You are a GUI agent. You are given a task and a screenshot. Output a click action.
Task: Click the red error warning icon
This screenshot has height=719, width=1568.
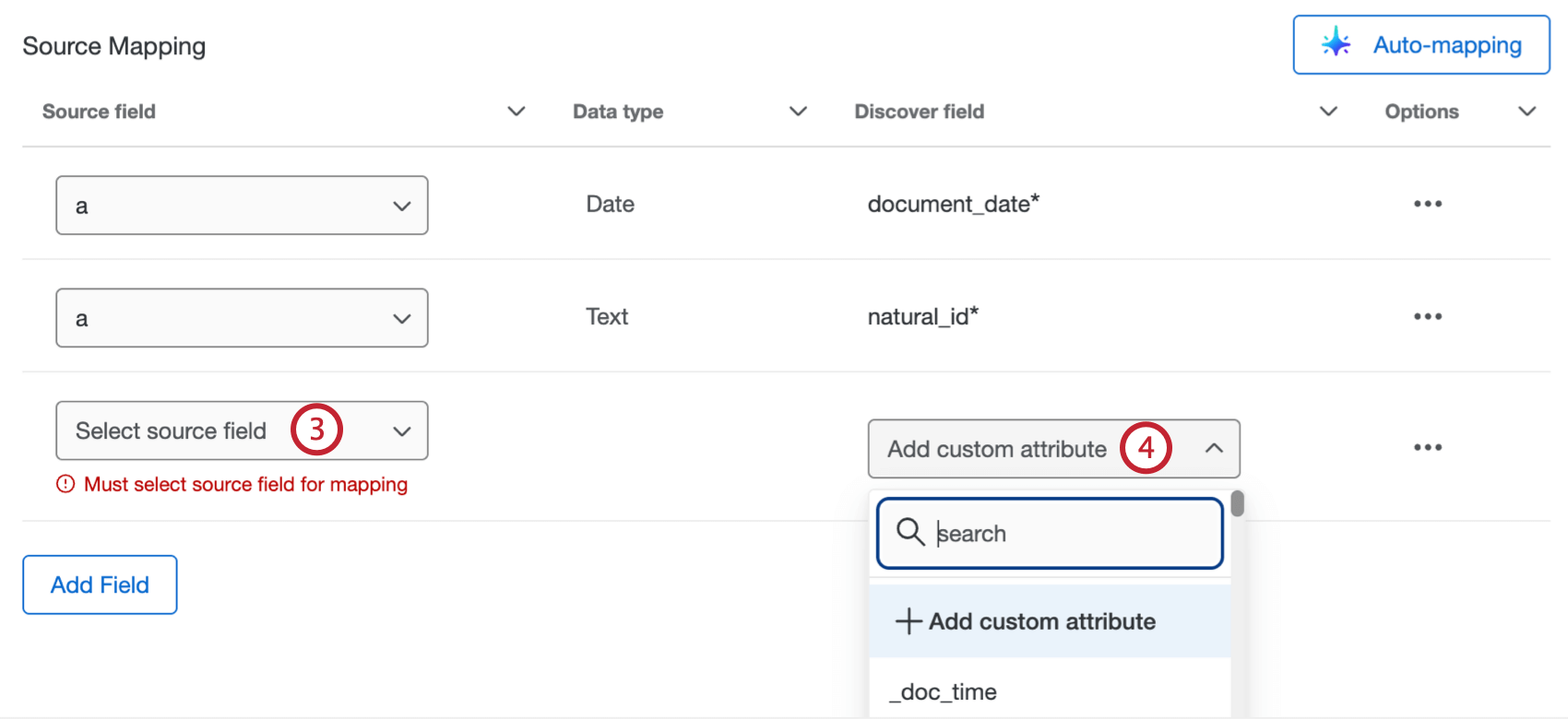click(65, 484)
